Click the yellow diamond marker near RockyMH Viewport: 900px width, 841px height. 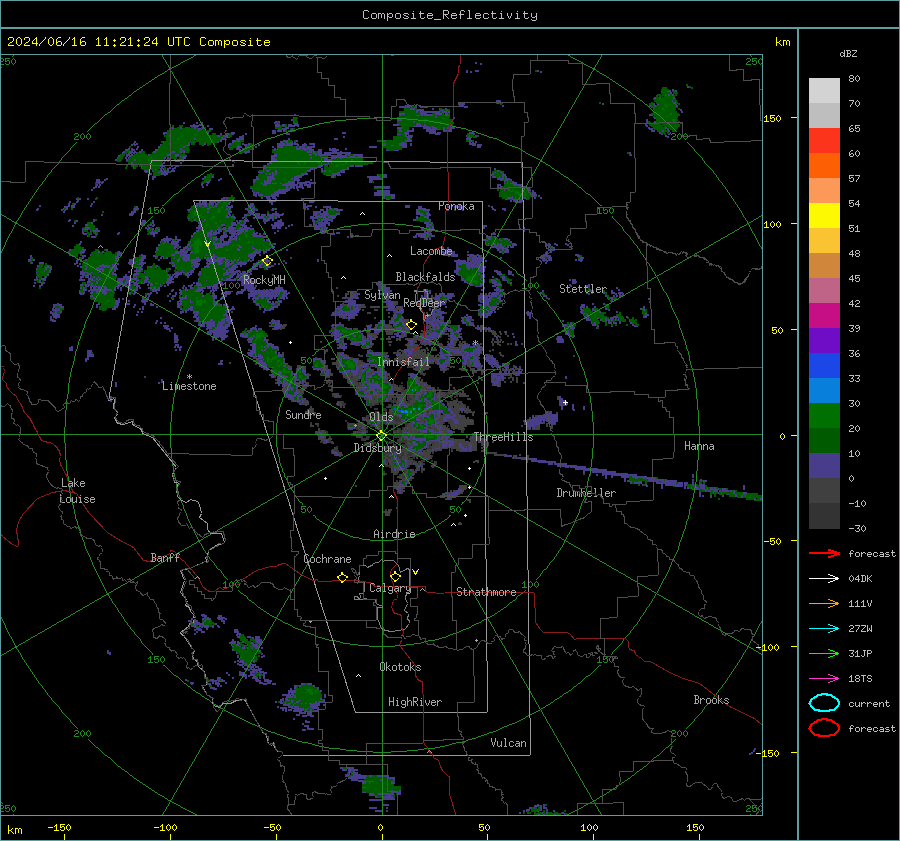267,261
